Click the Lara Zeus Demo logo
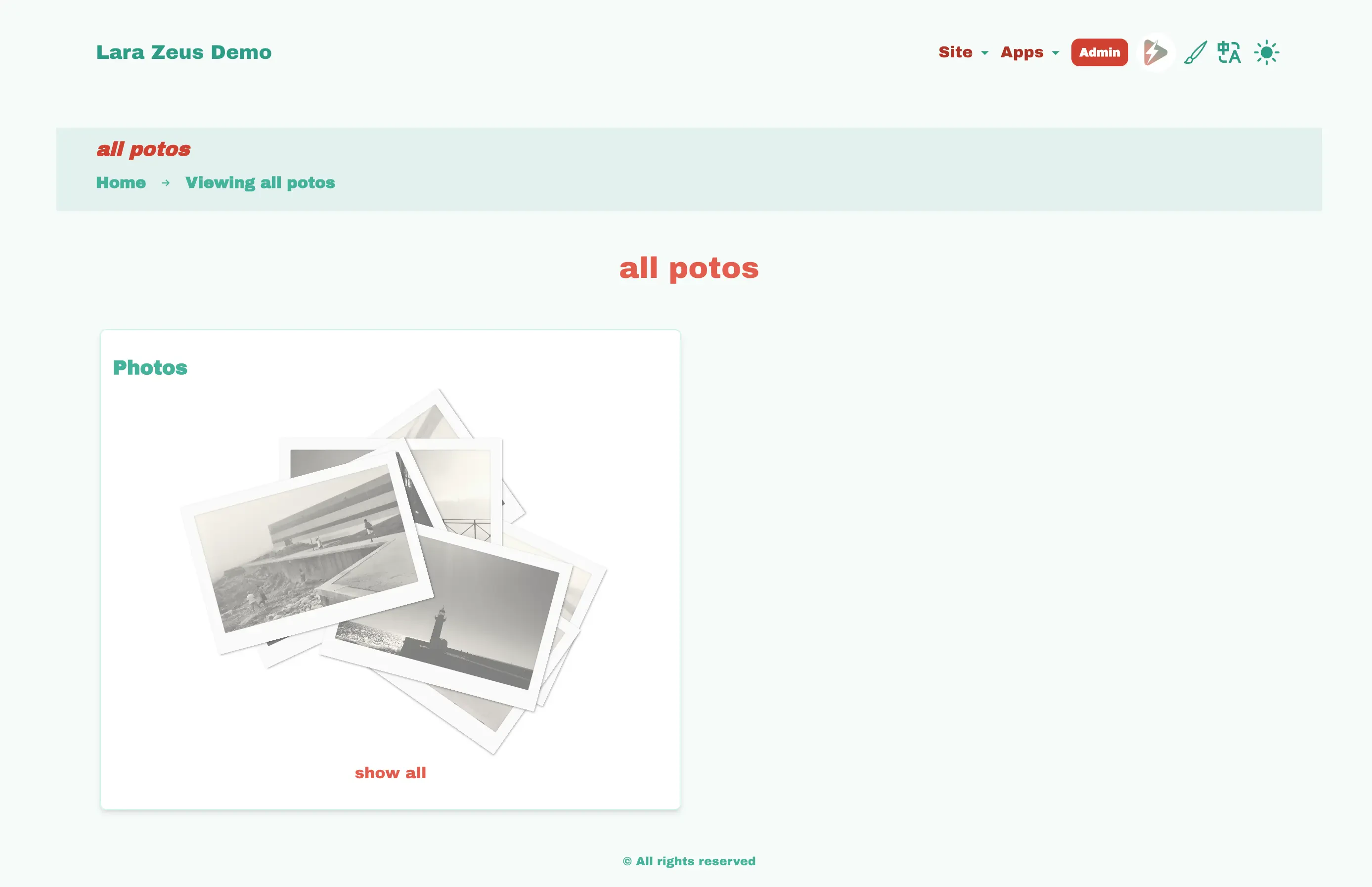Image resolution: width=1372 pixels, height=887 pixels. click(184, 52)
